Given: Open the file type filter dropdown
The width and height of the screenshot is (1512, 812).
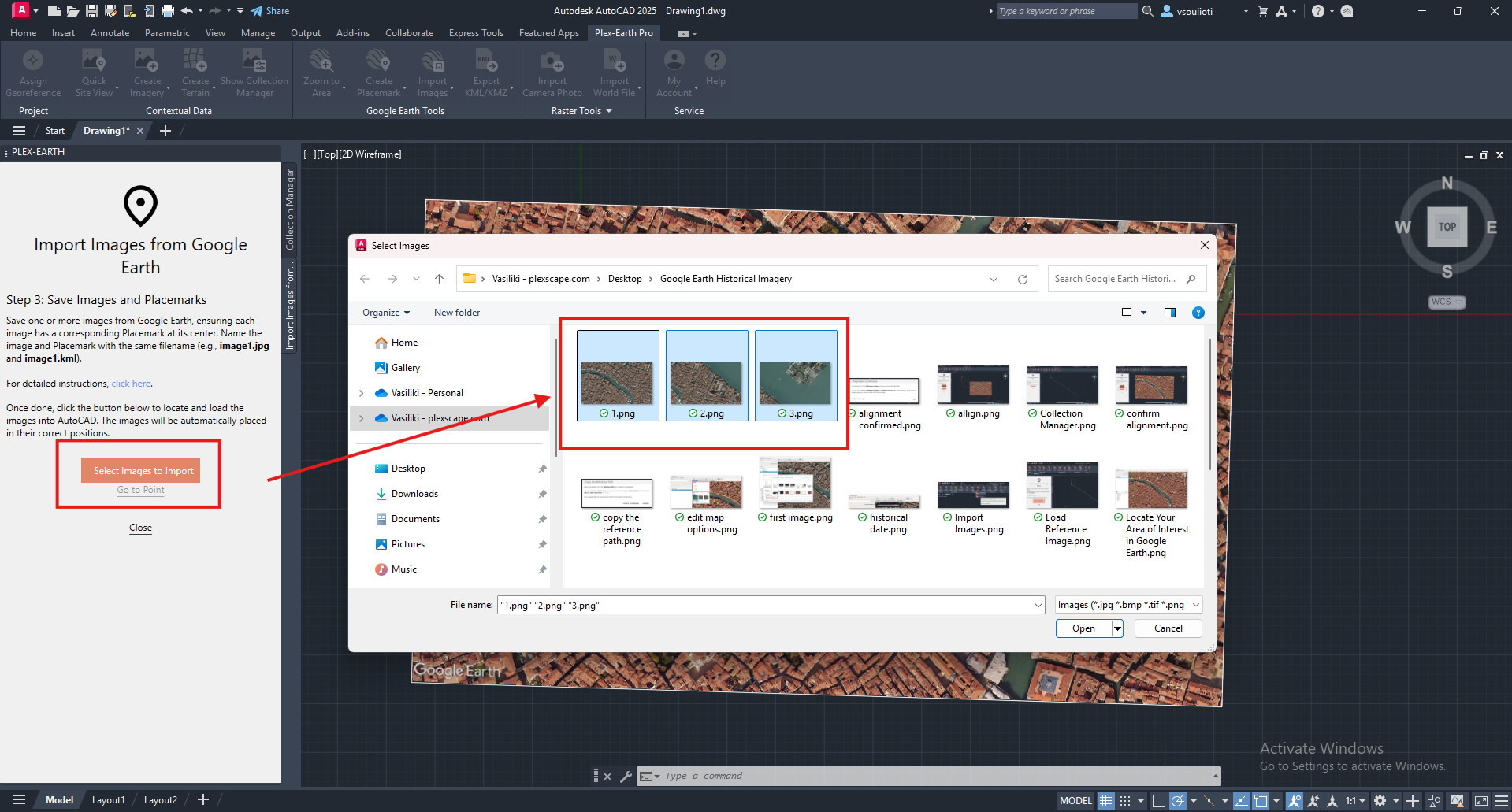Looking at the screenshot, I should [1196, 605].
